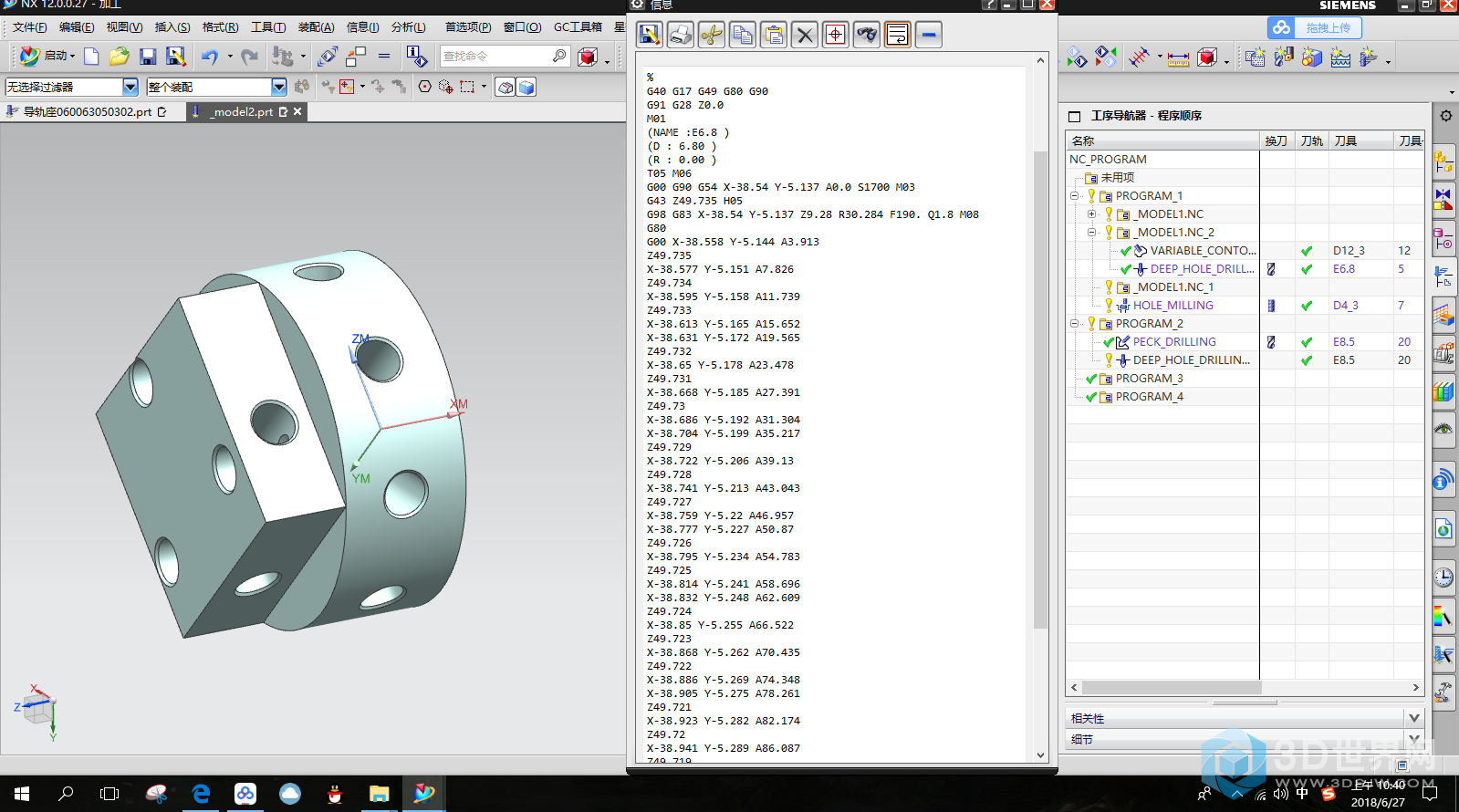Sort by 名称 column header
Viewport: 1459px width, 812px height.
pos(1162,141)
